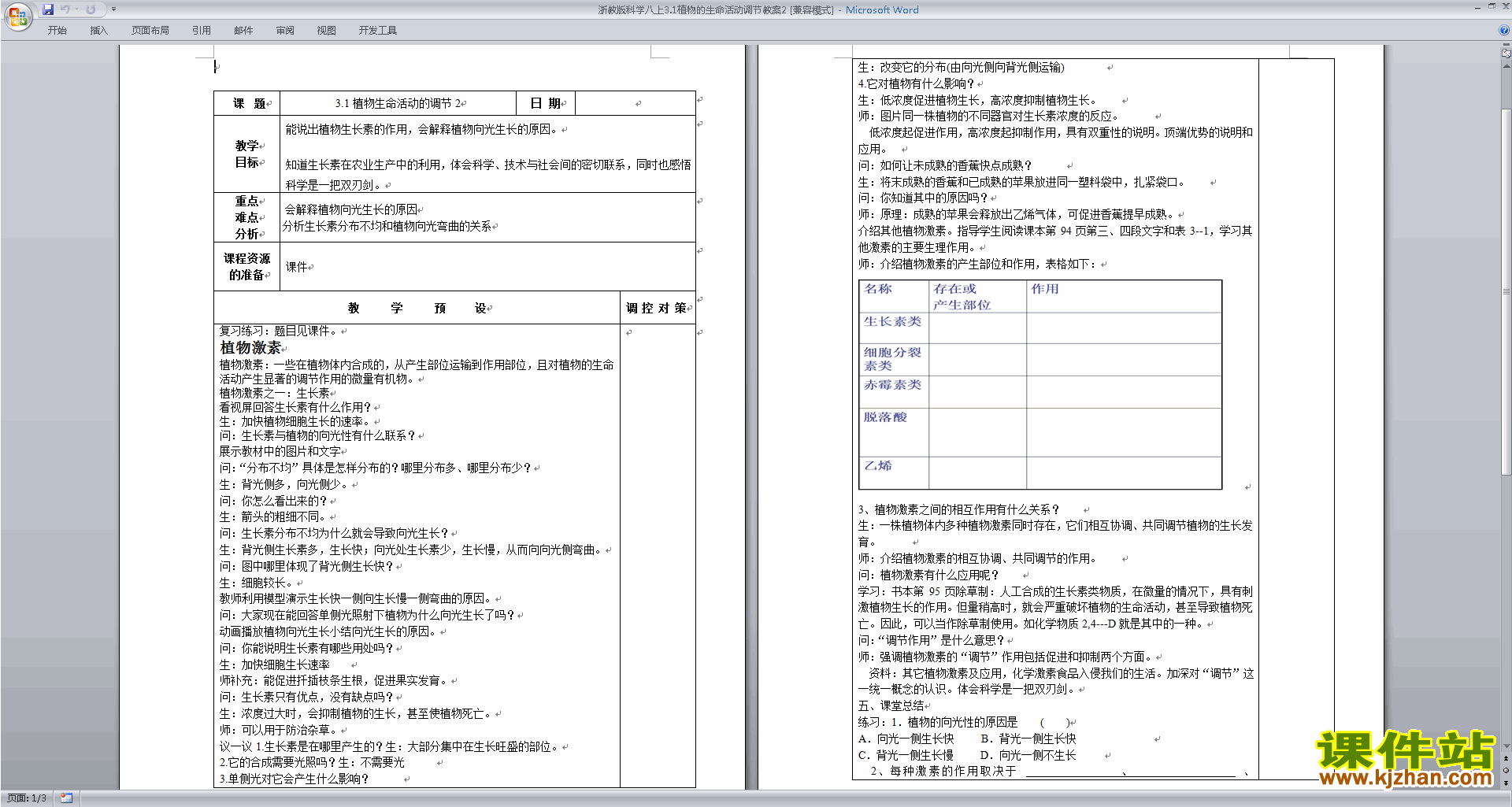Click the '调控对策' column header

658,308
